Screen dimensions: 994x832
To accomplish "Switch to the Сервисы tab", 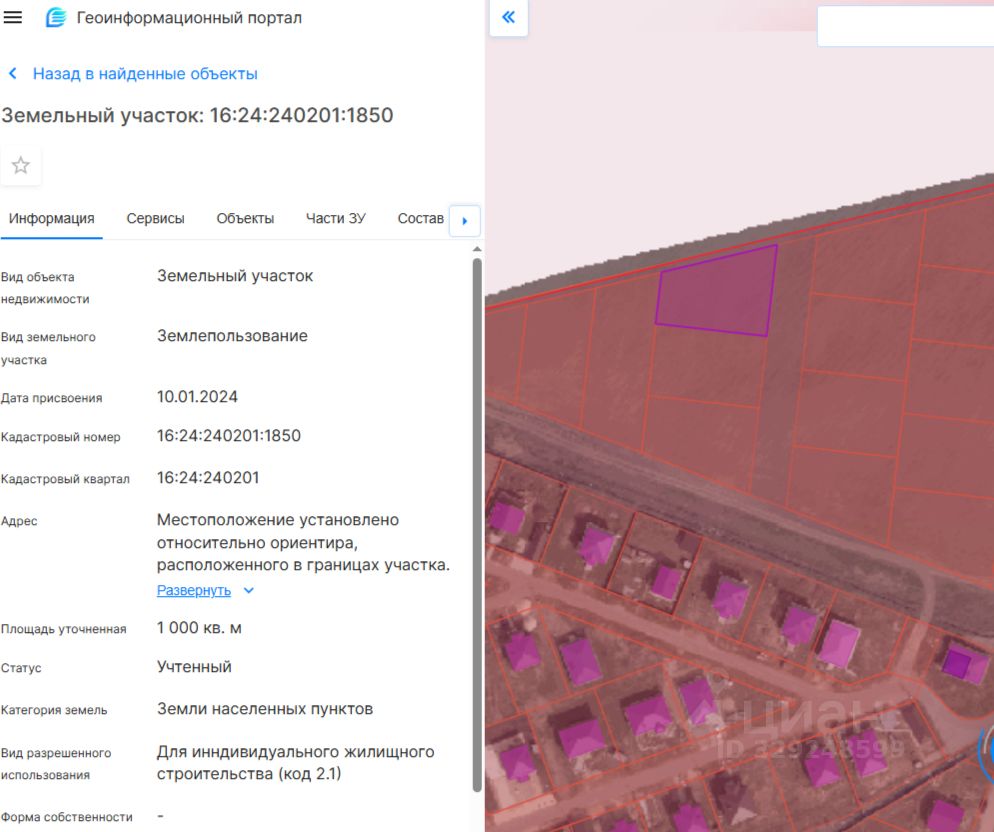I will click(x=155, y=218).
